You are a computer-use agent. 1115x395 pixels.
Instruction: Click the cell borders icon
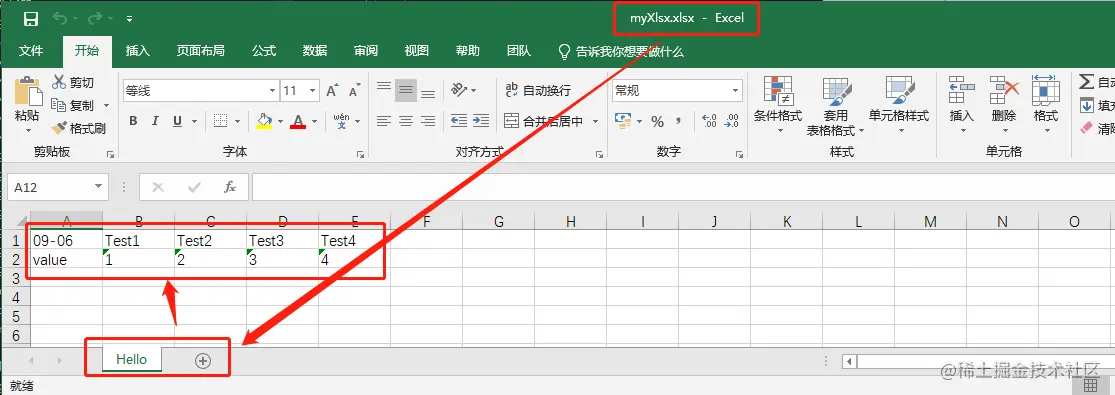tap(220, 121)
